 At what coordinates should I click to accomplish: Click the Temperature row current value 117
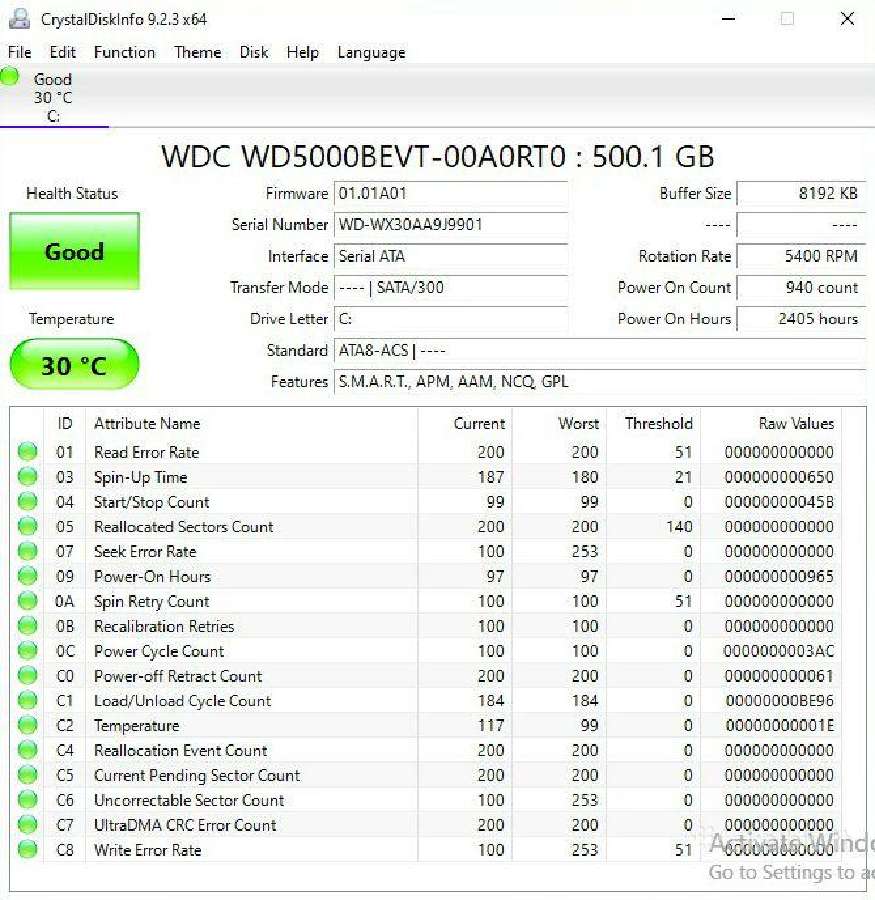click(x=491, y=726)
